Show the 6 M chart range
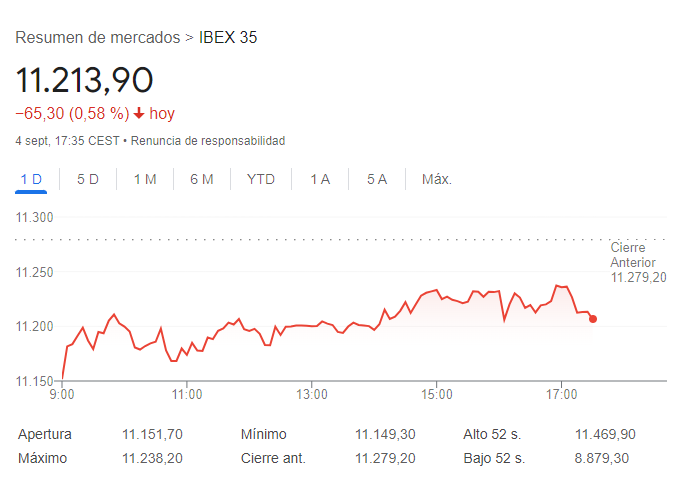Screen dimensions: 697x481 (x=202, y=179)
